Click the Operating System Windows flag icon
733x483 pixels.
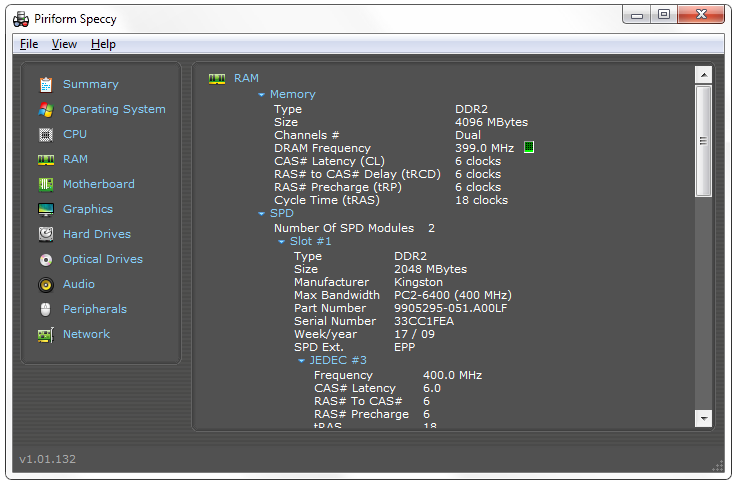46,109
